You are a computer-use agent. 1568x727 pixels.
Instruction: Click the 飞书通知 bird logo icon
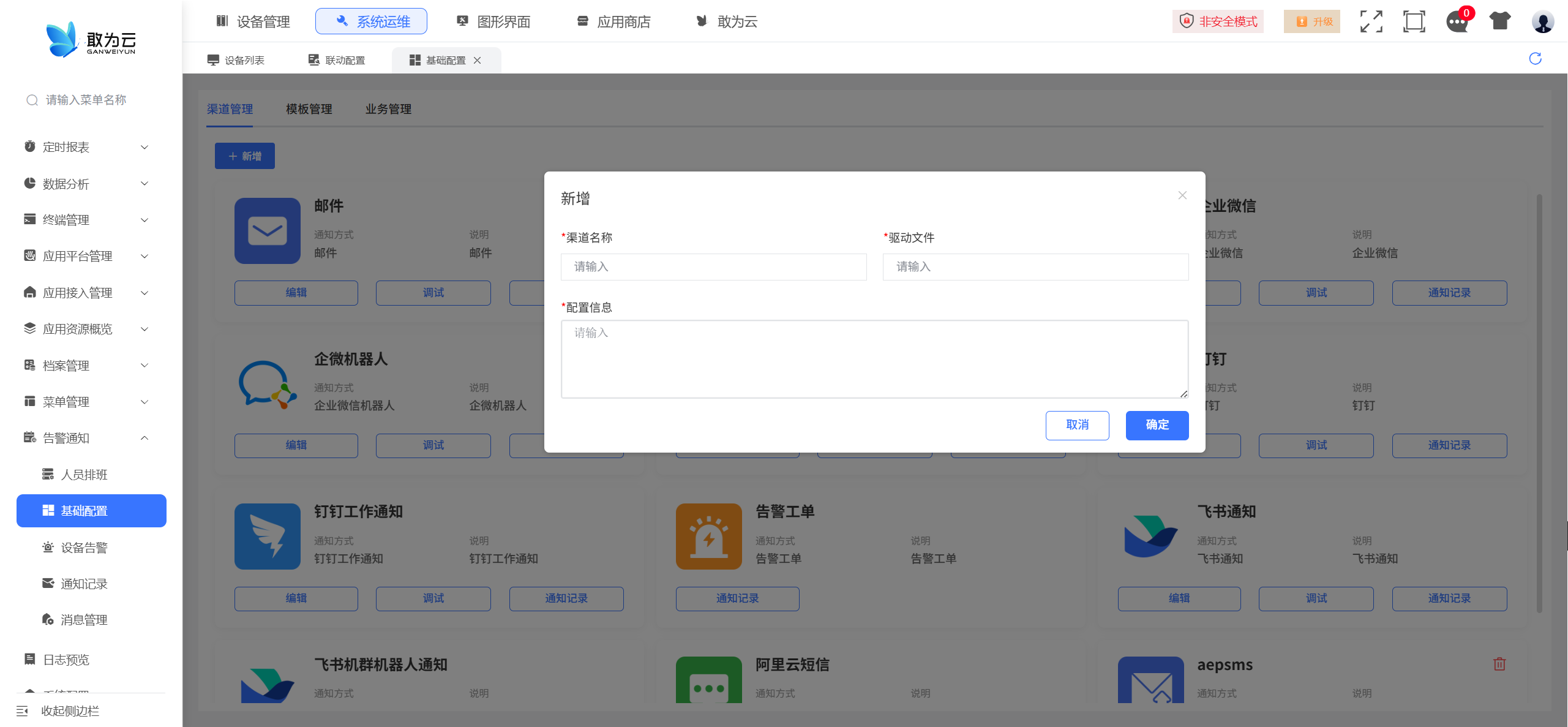coord(1150,537)
